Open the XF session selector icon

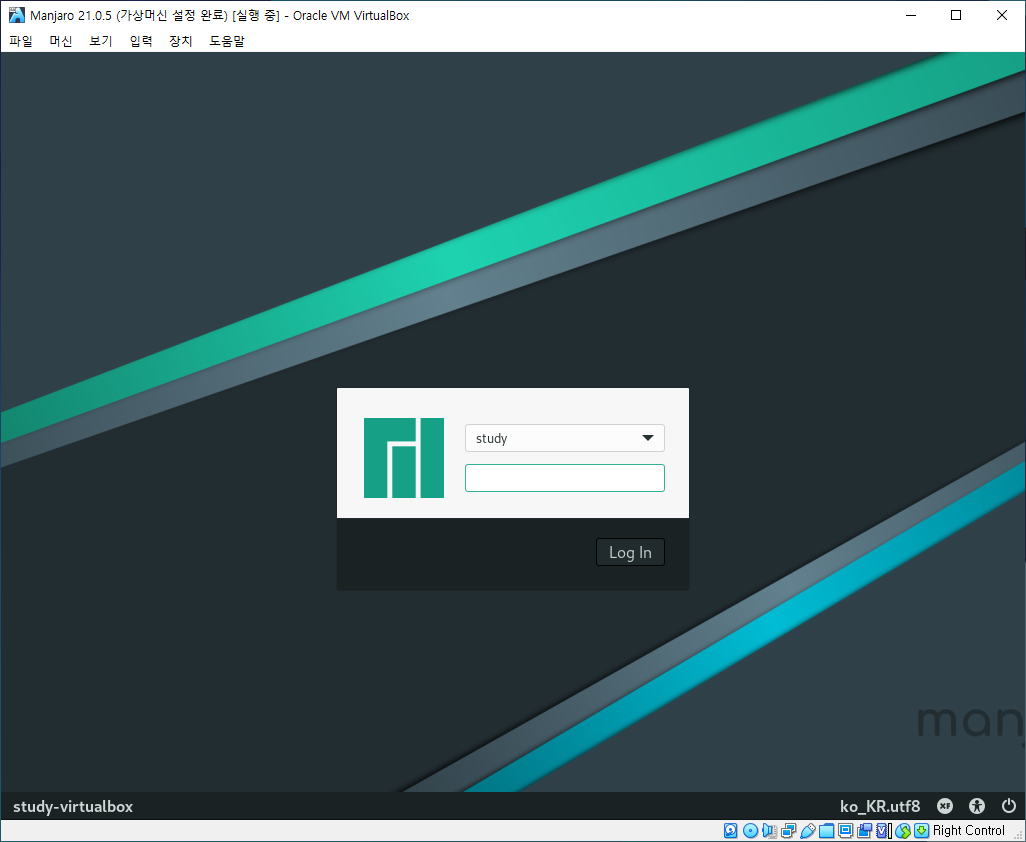tap(945, 806)
